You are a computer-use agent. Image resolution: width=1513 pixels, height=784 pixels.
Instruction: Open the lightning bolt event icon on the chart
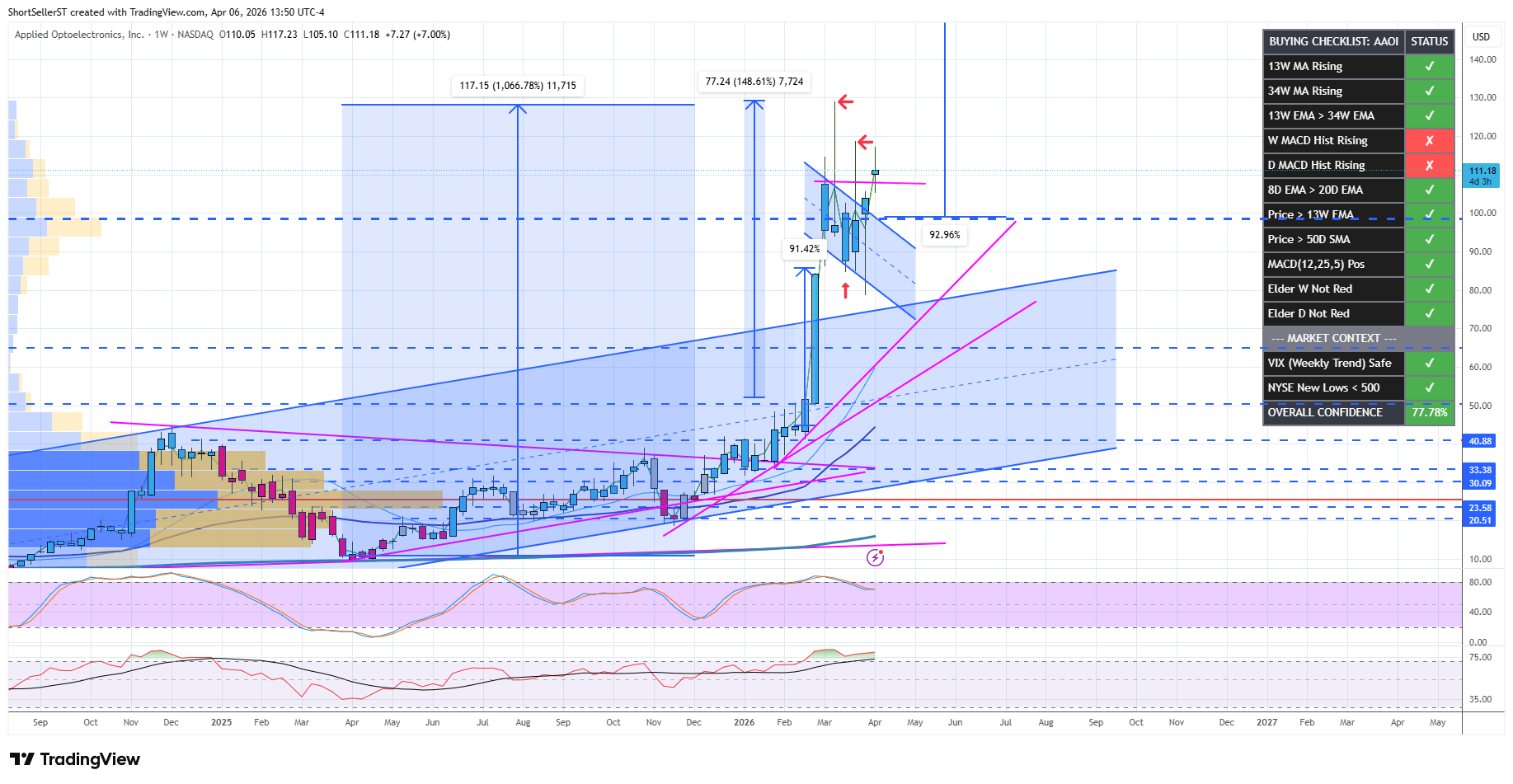(x=875, y=558)
